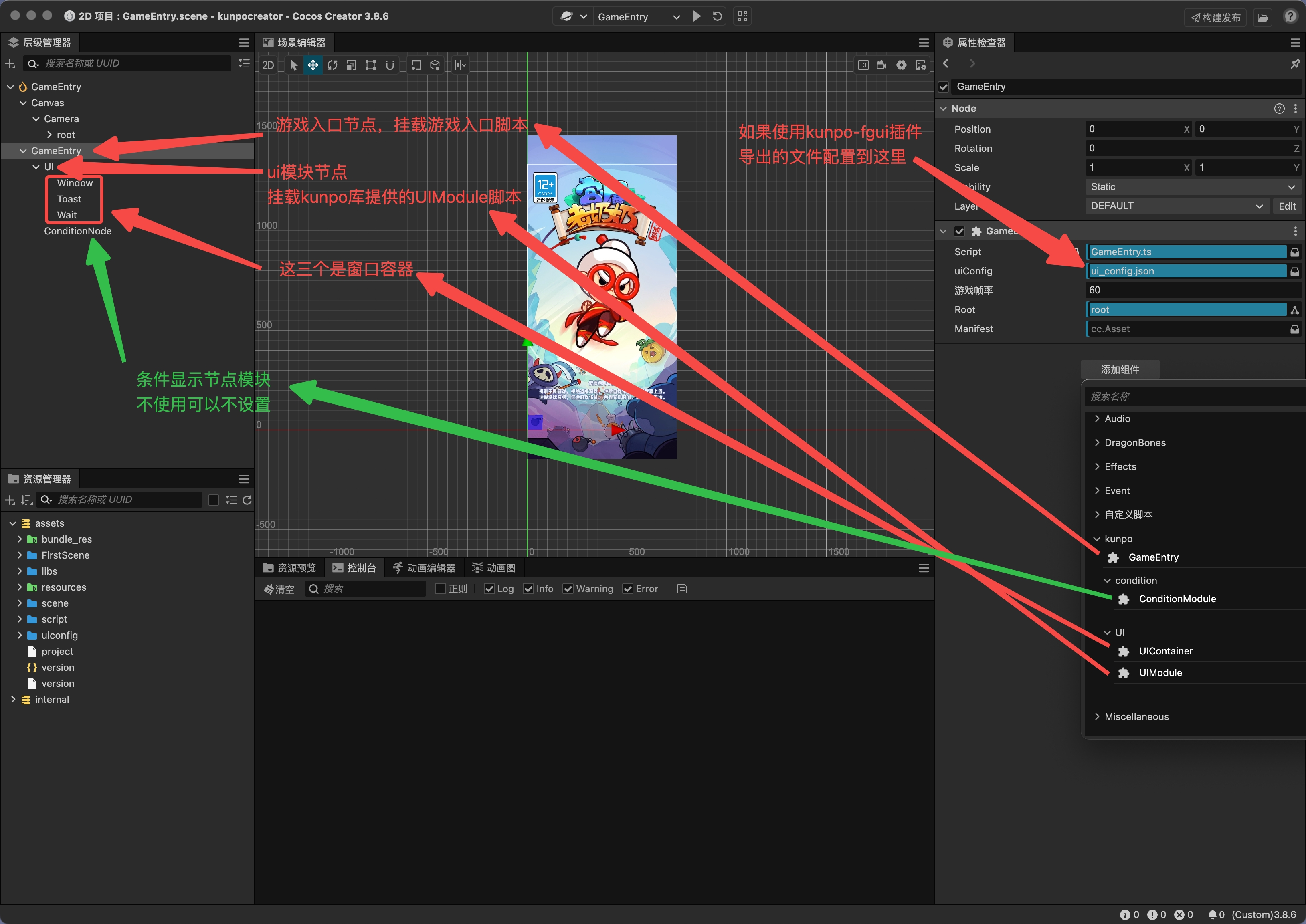
Task: Toggle the GameEntry node active checkbox
Action: pyautogui.click(x=944, y=87)
